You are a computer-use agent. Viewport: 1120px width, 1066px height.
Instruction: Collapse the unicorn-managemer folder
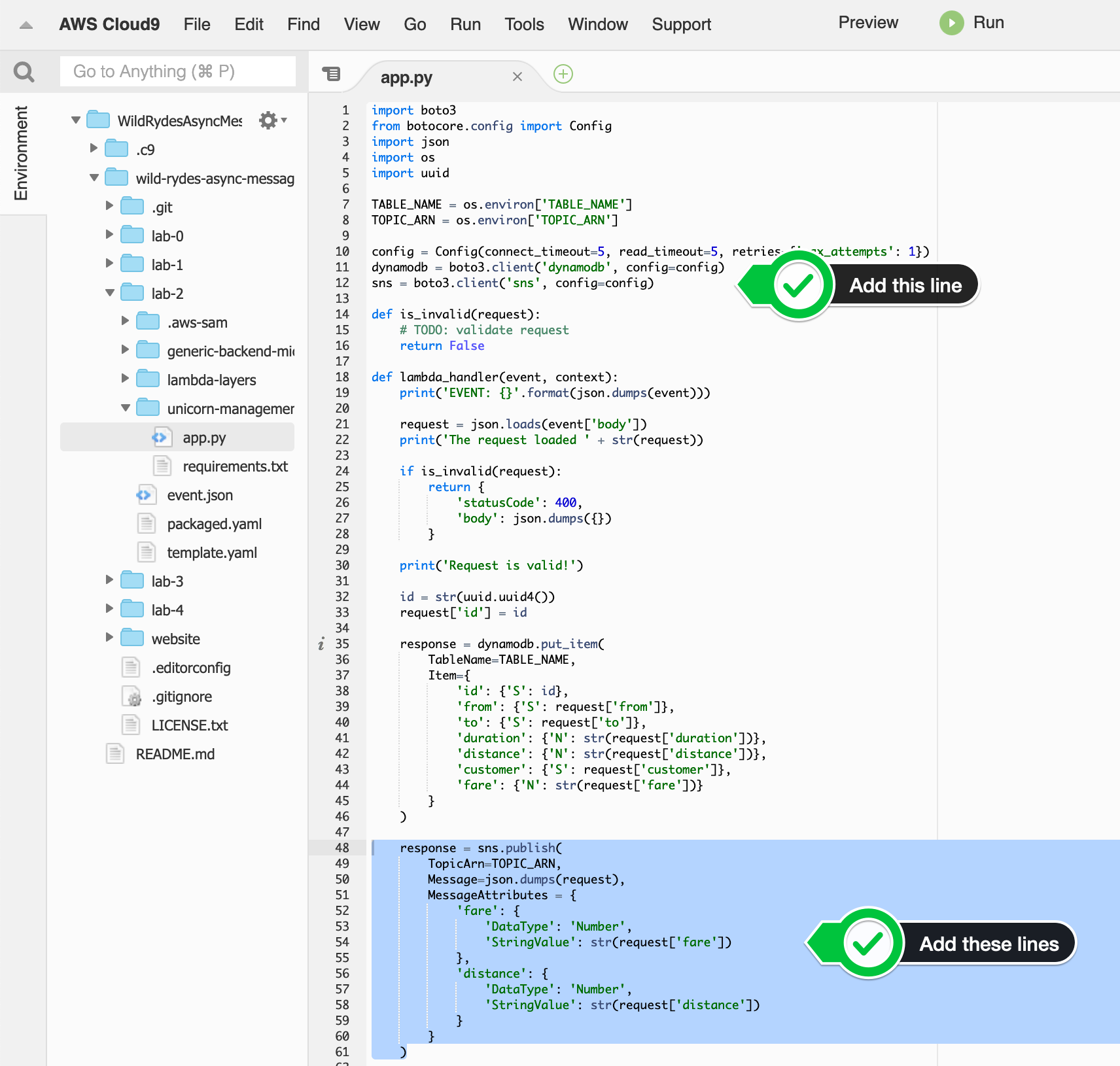tap(126, 408)
